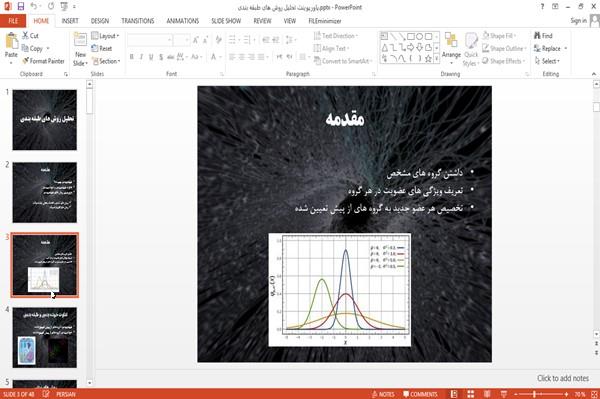The width and height of the screenshot is (600, 399).
Task: Switch to the DESIGN tab
Action: (x=100, y=21)
